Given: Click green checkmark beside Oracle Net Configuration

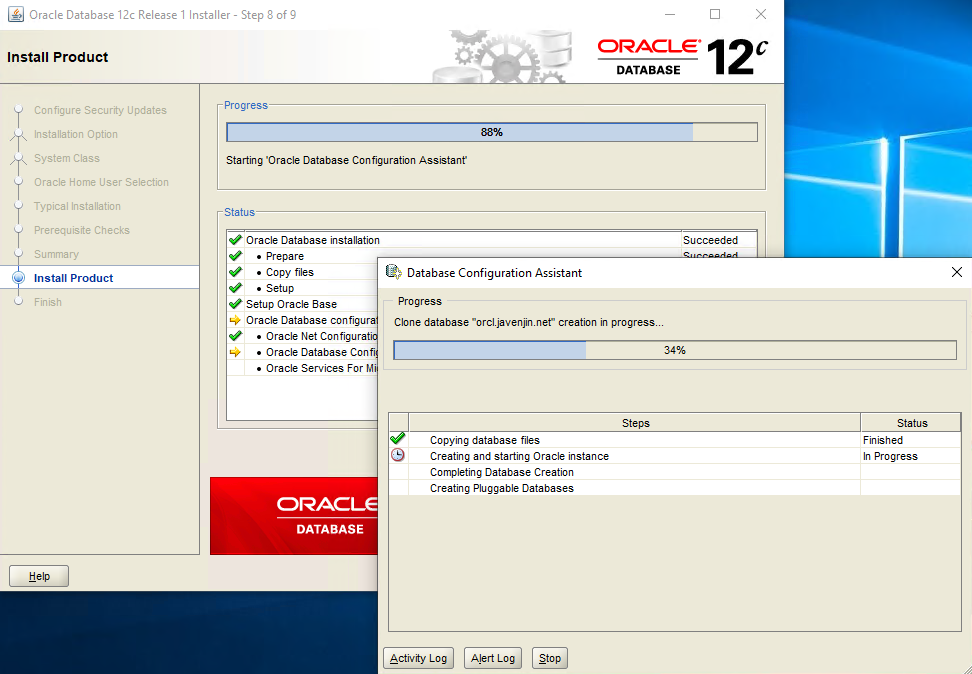Looking at the screenshot, I should coord(235,336).
